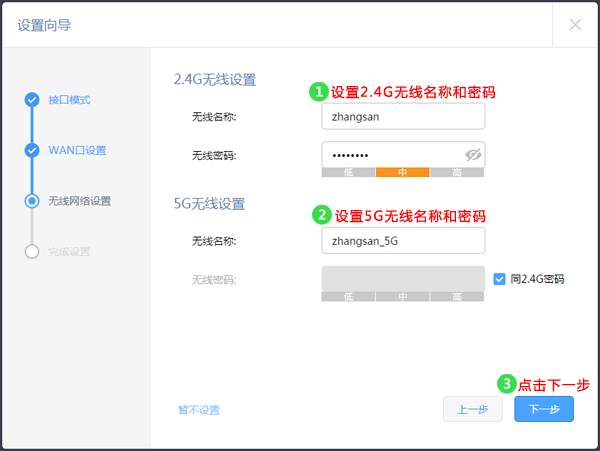This screenshot has height=451, width=600.
Task: Click checkmark icon beside 接口模式
Action: [x=32, y=100]
